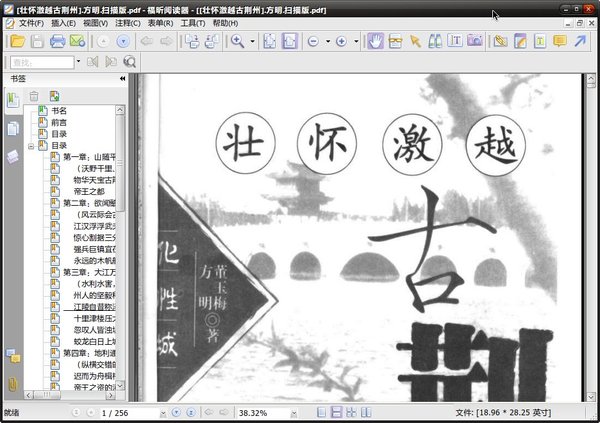This screenshot has height=423, width=600.
Task: Switch to facing pages grid layout
Action: [x=351, y=412]
